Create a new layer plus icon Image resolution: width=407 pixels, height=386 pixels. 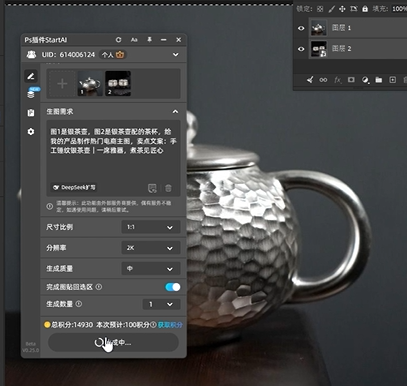(393, 80)
